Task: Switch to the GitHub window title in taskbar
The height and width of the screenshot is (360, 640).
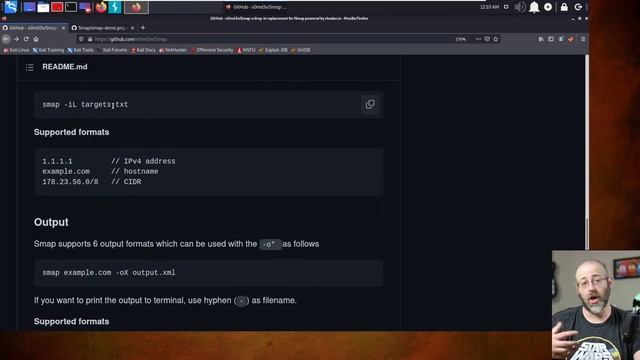Action: tap(256, 7)
